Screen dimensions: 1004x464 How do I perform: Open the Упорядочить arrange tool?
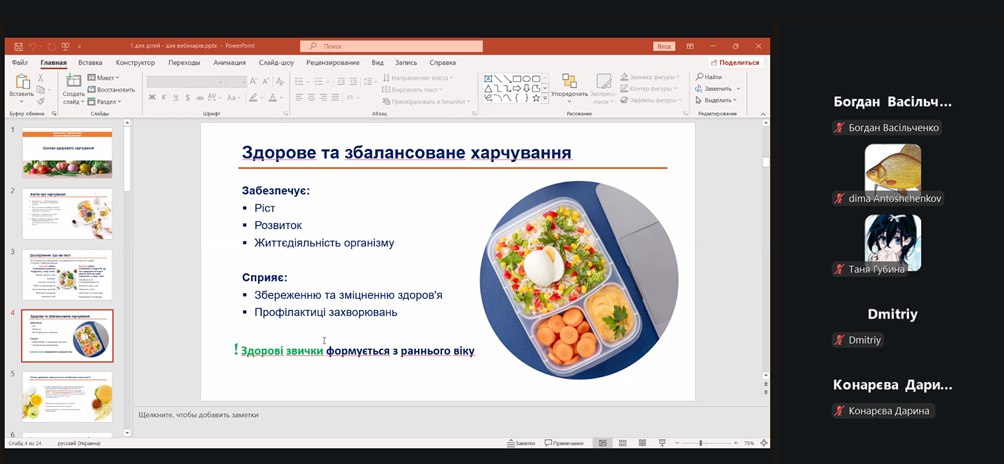click(x=568, y=86)
